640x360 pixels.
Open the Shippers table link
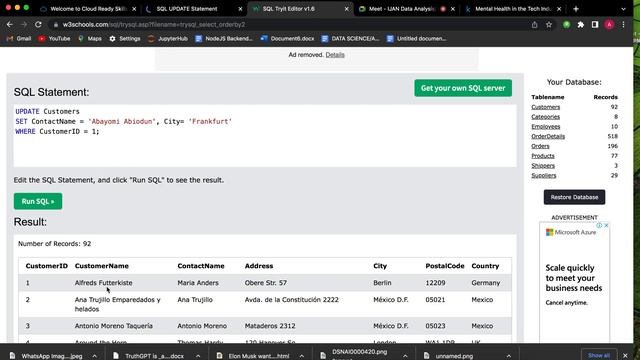click(x=543, y=166)
